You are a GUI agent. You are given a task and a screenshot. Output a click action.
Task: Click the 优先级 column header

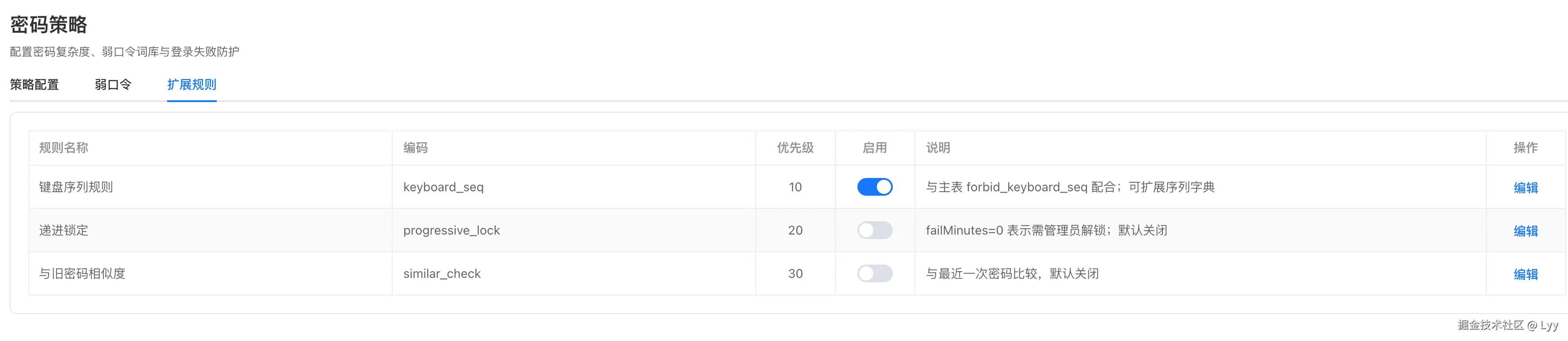click(x=795, y=148)
